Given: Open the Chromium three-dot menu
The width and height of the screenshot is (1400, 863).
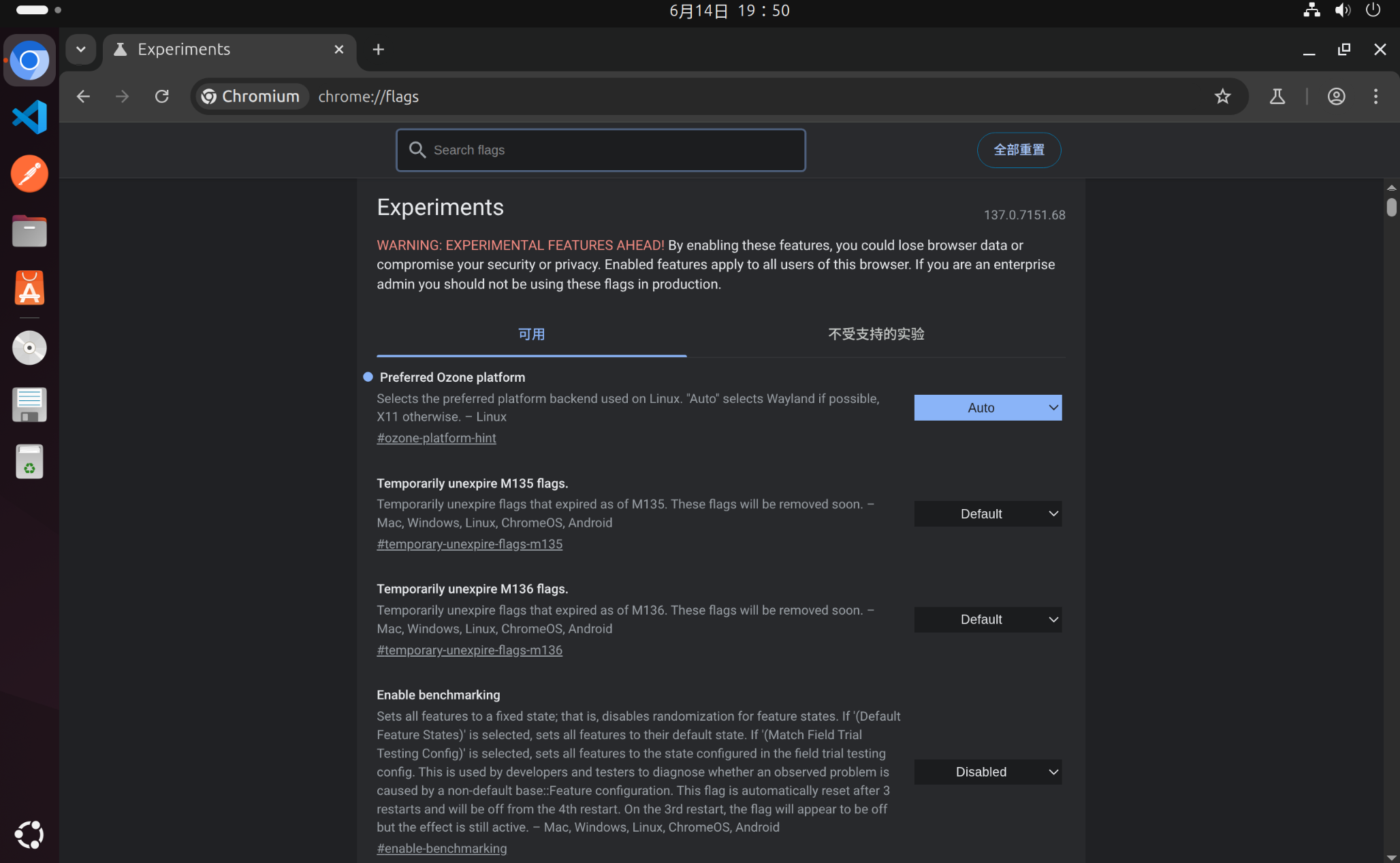Looking at the screenshot, I should click(1375, 97).
